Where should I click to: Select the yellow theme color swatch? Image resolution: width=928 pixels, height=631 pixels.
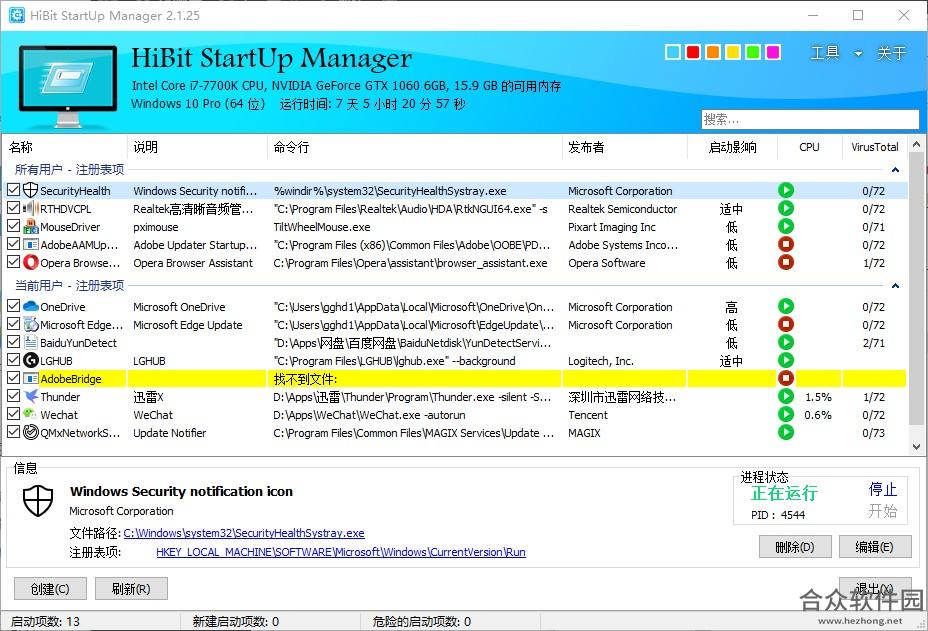(x=733, y=52)
